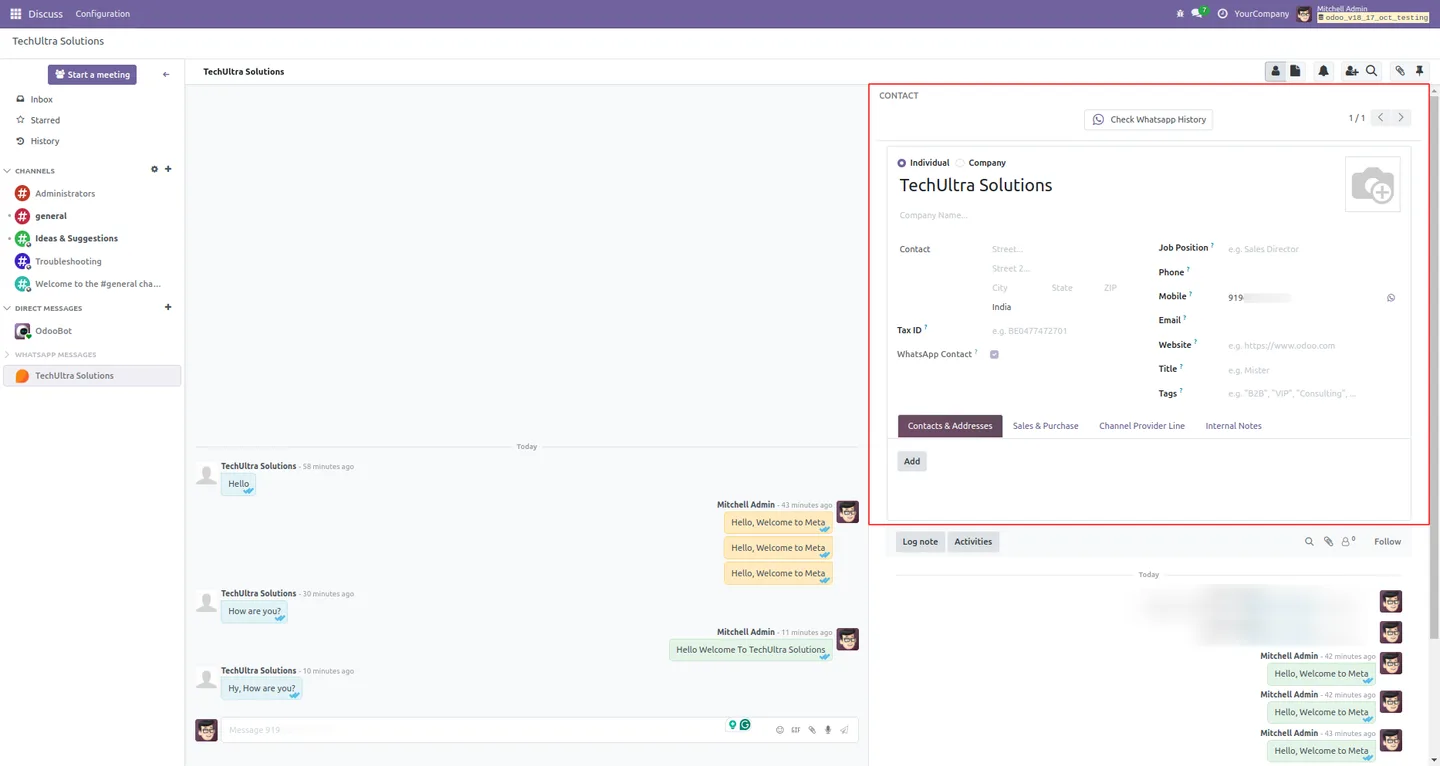Switch to Sales & Purchase tab
This screenshot has height=766, width=1440.
(x=1045, y=426)
